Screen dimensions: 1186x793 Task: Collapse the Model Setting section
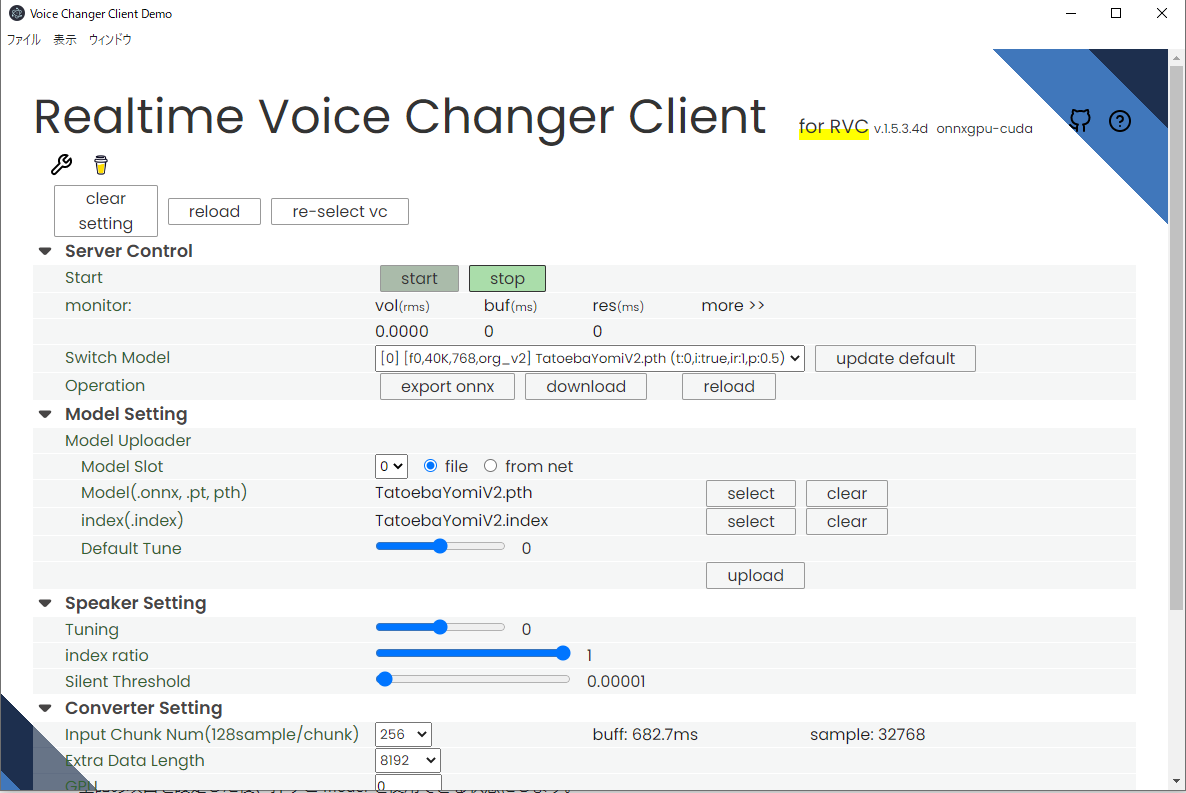coord(45,415)
